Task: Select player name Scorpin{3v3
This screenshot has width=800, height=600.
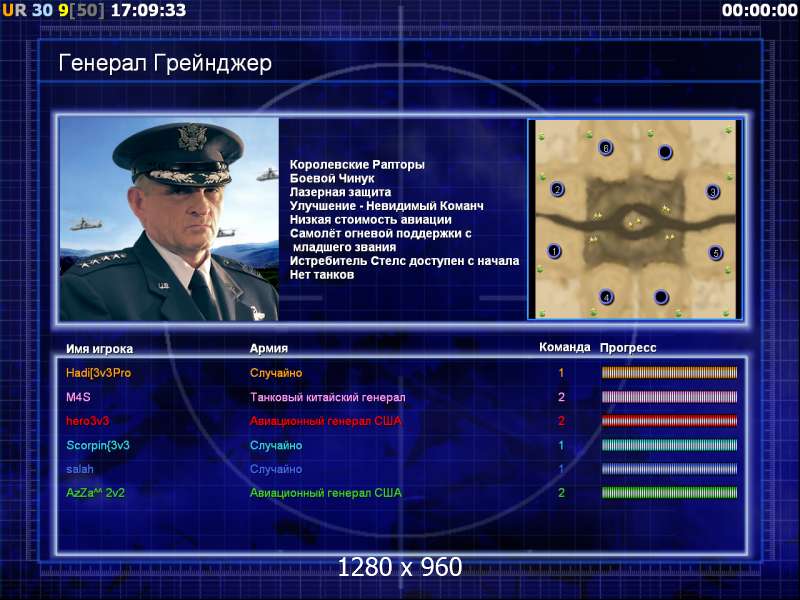Action: pyautogui.click(x=98, y=445)
